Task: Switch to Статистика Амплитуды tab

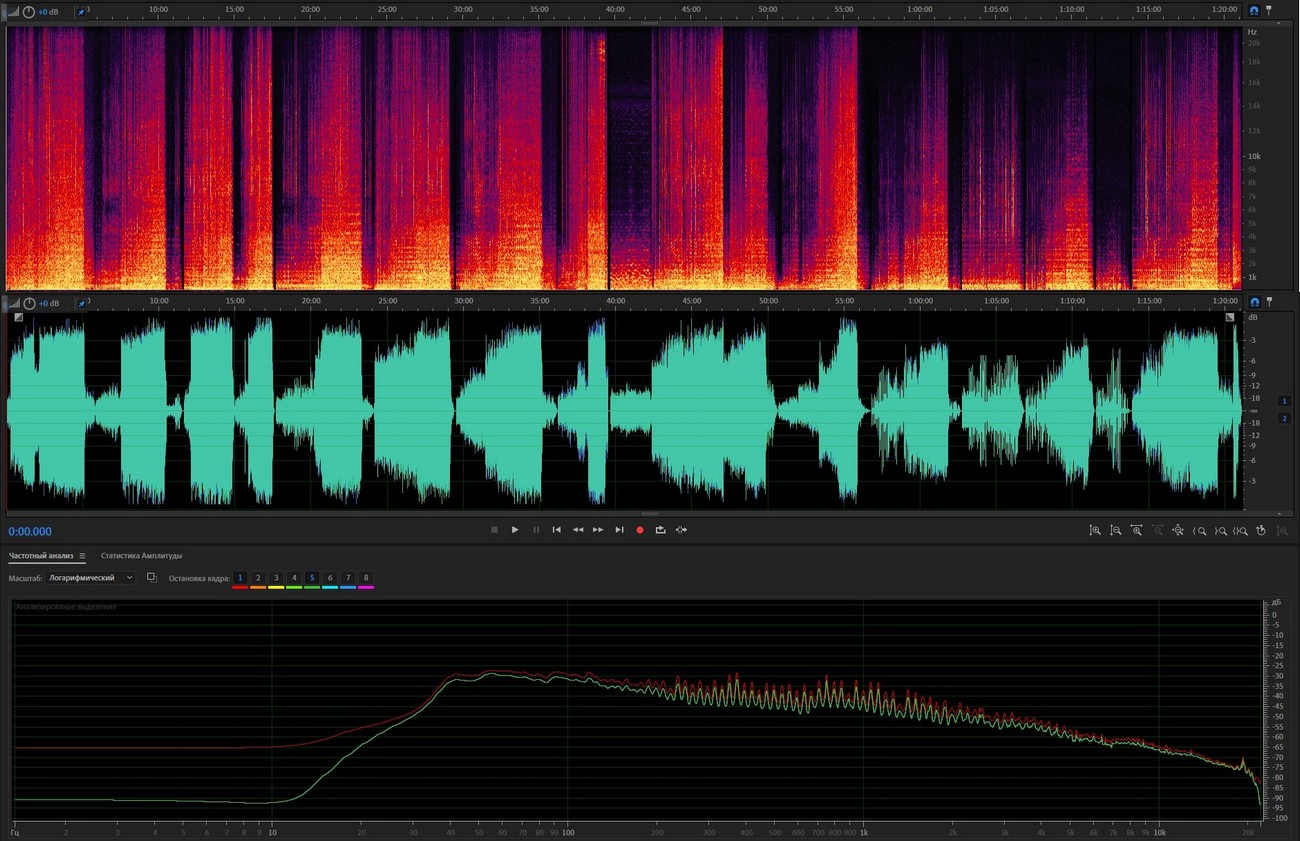Action: [141, 556]
